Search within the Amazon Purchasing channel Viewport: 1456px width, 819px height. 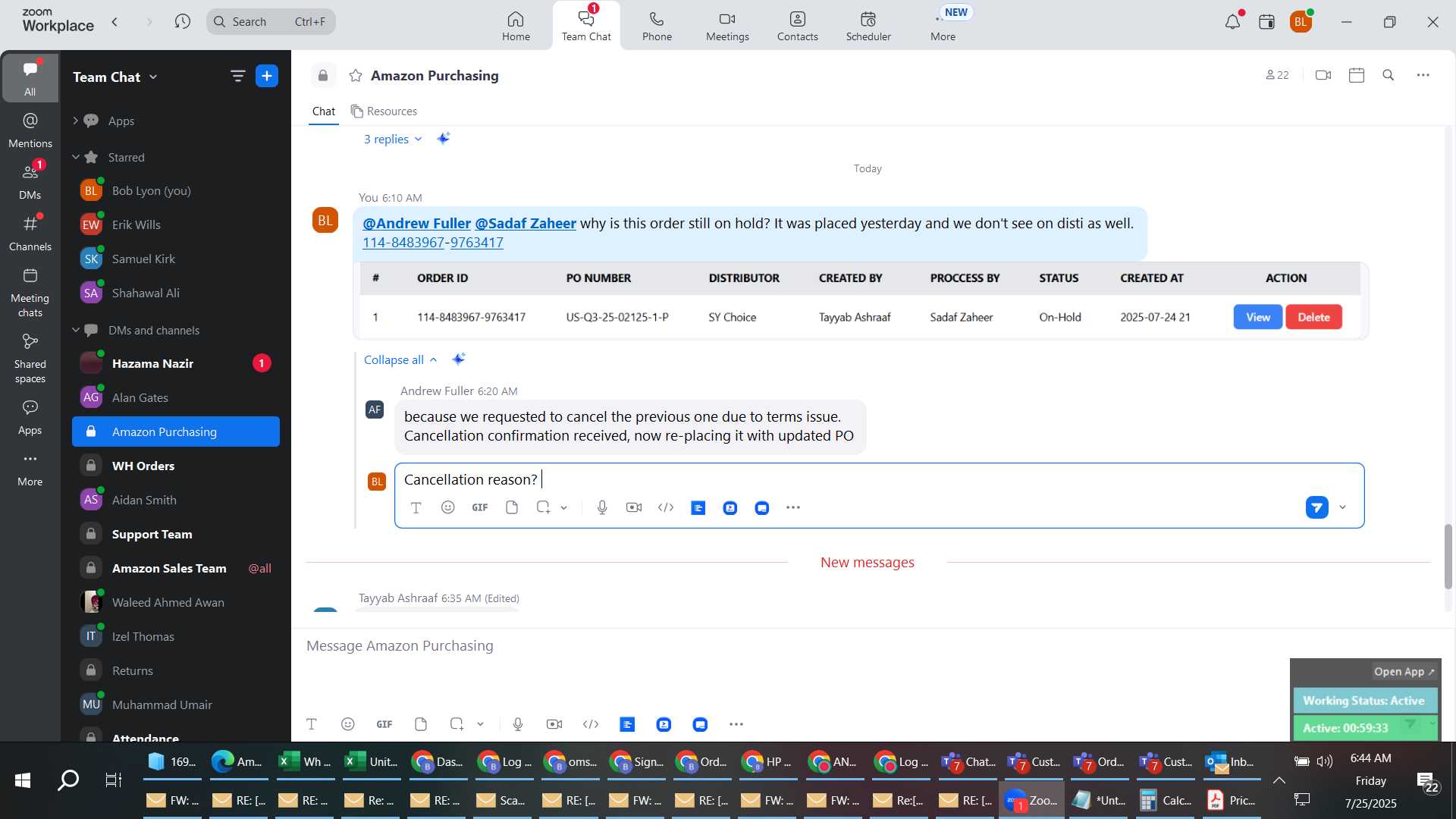click(1389, 75)
